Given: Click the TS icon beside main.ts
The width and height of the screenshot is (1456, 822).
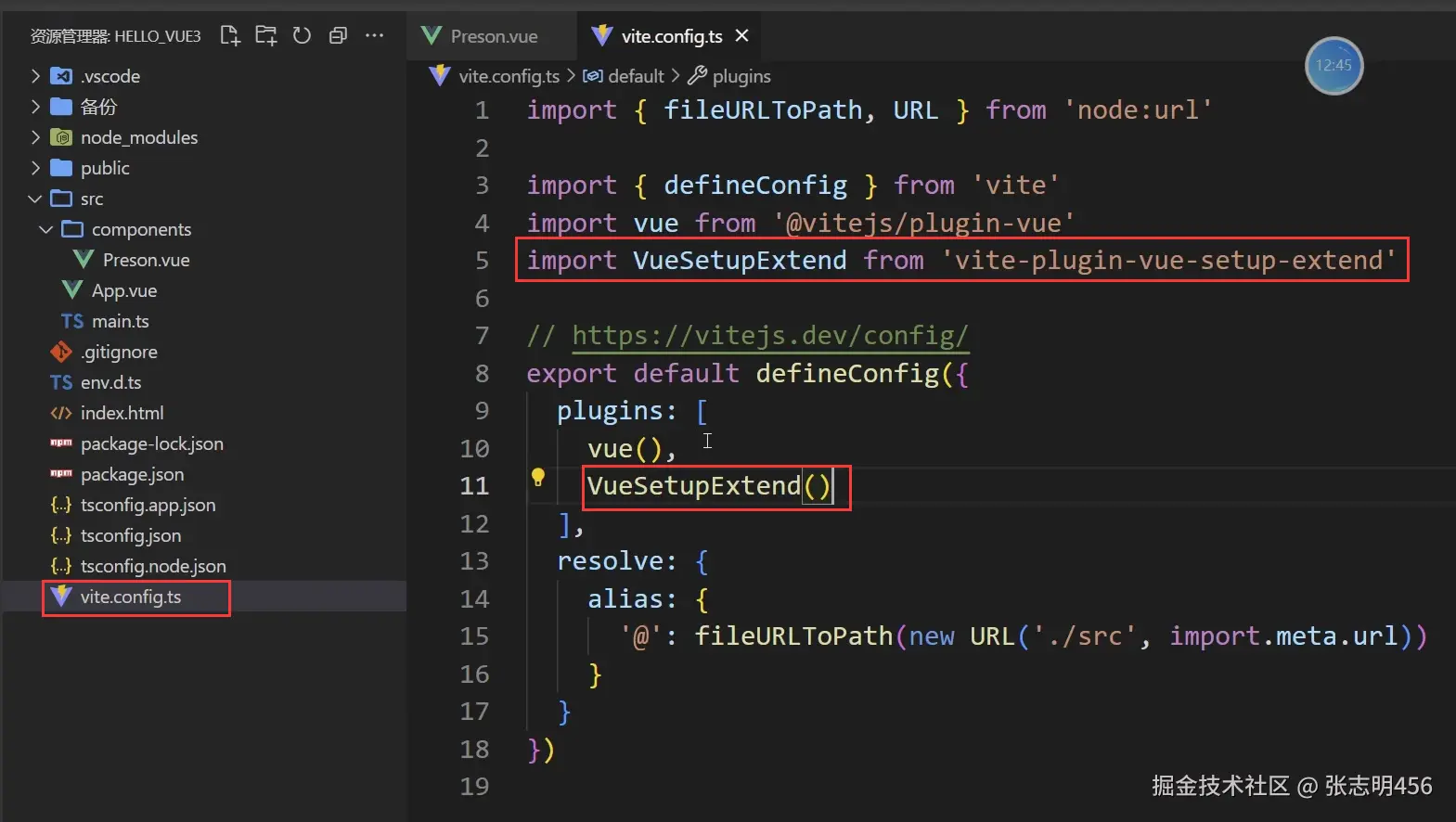Looking at the screenshot, I should tap(72, 321).
